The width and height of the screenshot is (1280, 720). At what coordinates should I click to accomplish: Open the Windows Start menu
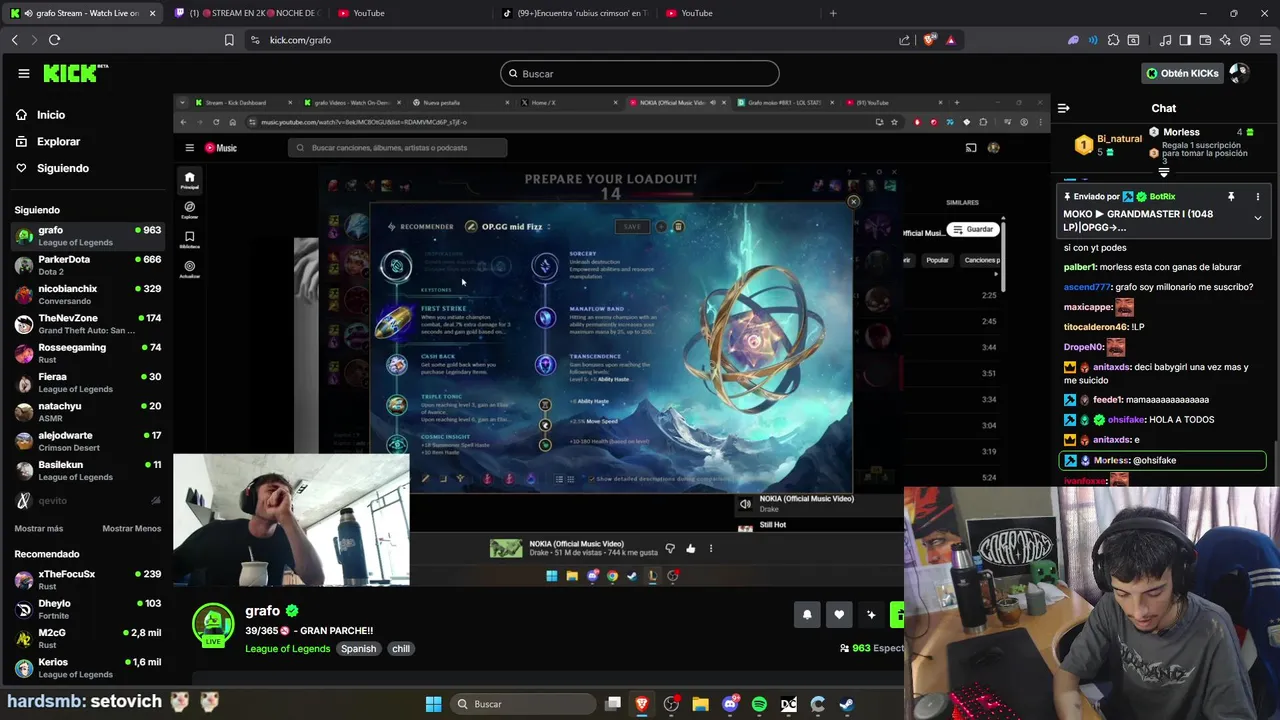coord(433,704)
